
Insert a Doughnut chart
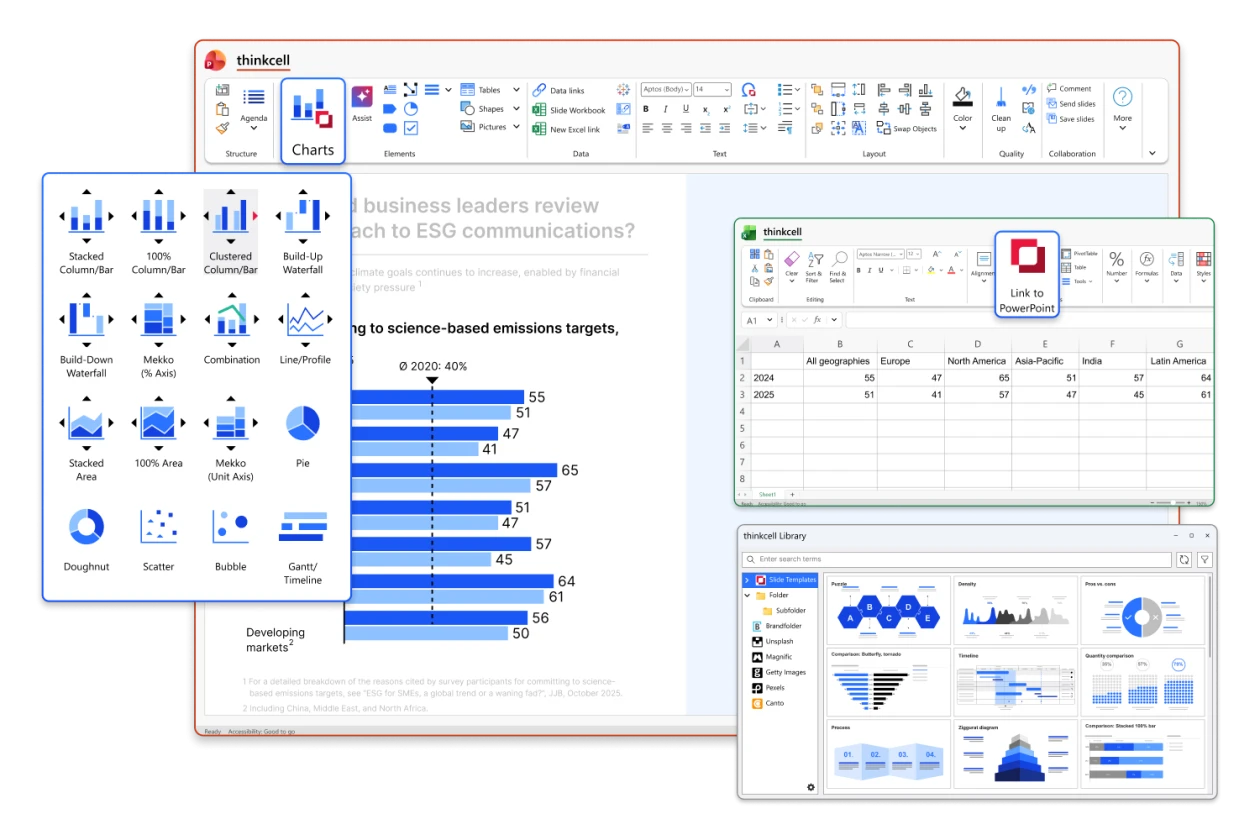pos(86,540)
